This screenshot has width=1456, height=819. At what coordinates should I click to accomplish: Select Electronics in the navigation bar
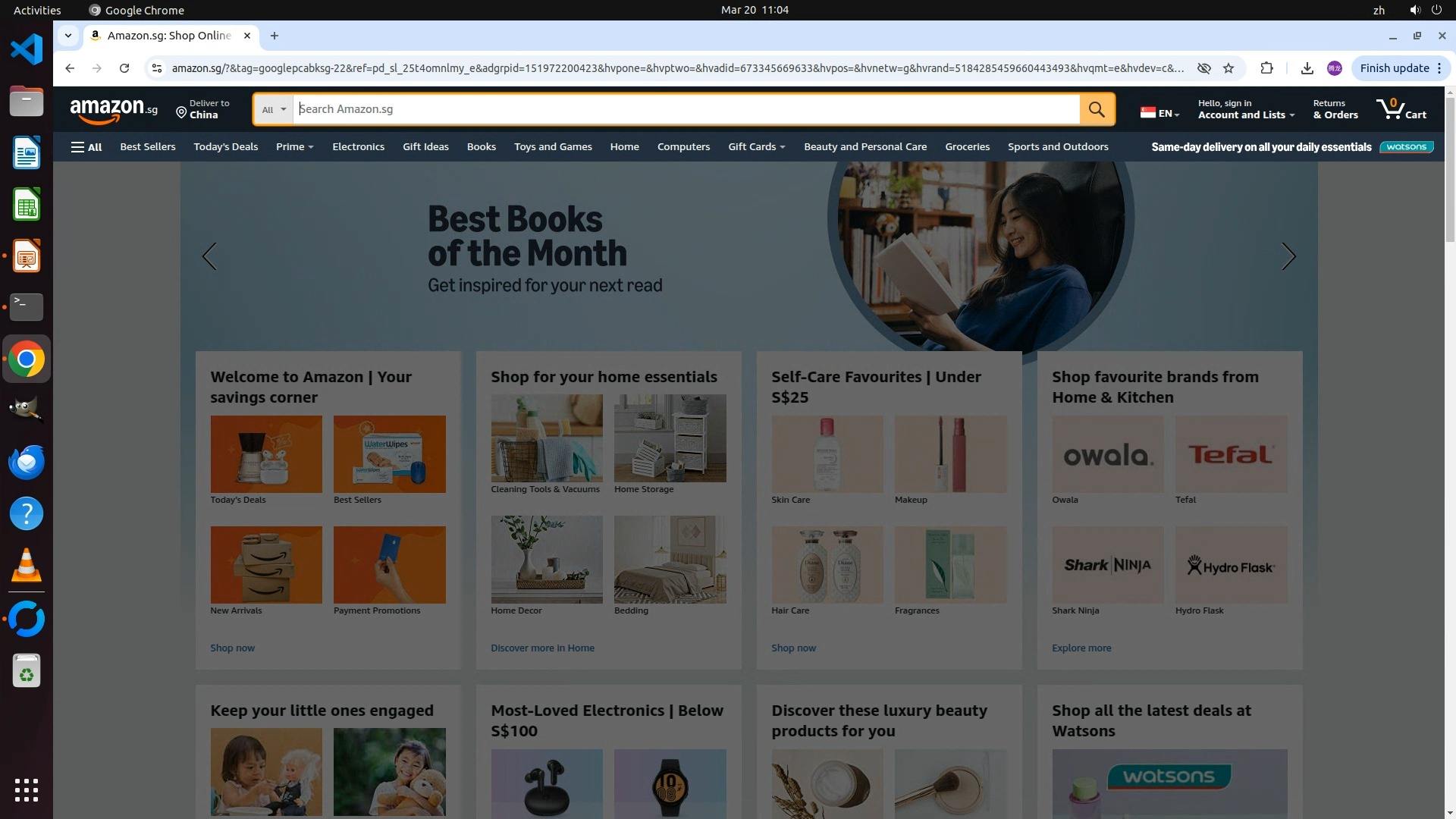(x=358, y=147)
